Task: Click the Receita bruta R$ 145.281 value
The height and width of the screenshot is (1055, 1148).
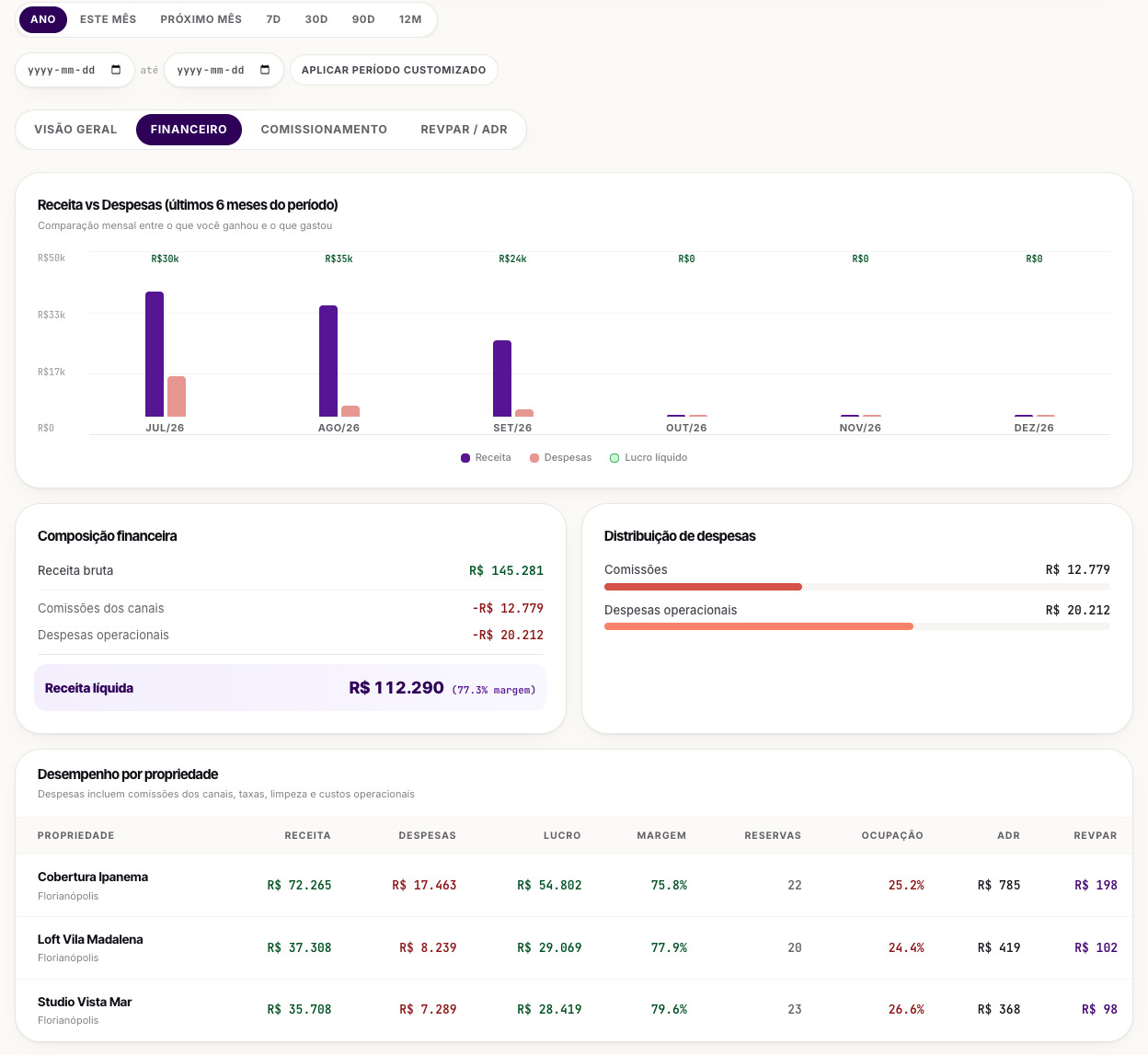Action: click(x=506, y=570)
